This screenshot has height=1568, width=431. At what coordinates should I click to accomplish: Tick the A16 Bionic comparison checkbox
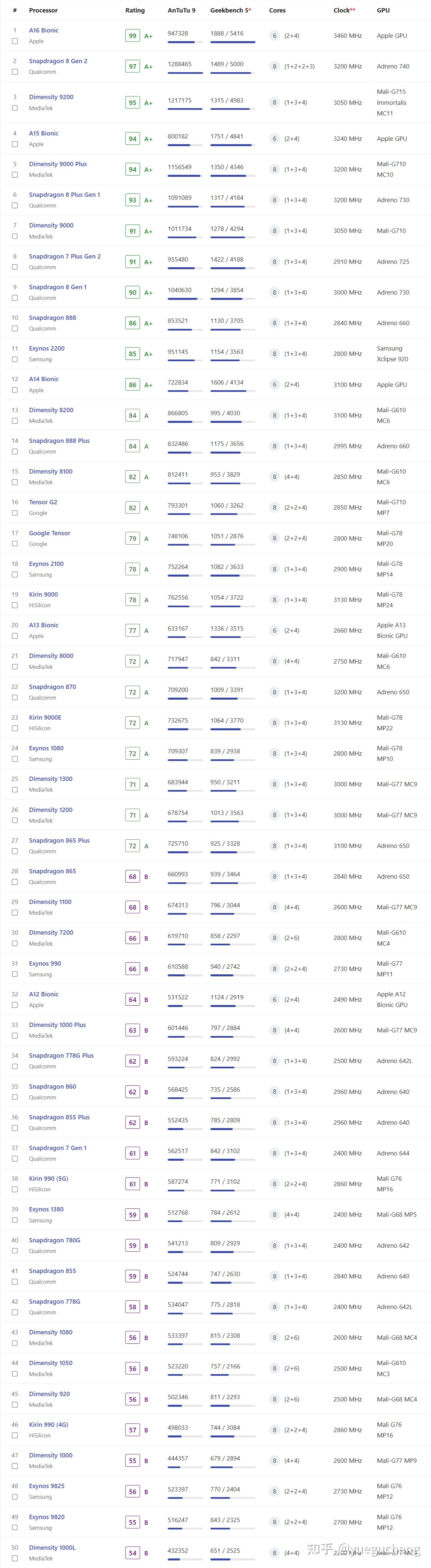15,41
